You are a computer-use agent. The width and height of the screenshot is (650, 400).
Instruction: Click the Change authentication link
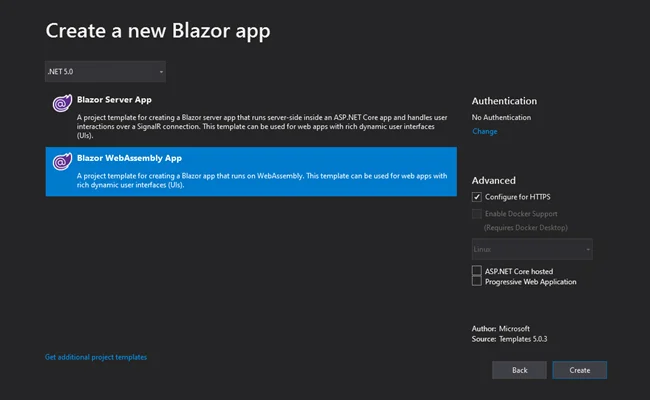[x=485, y=131]
